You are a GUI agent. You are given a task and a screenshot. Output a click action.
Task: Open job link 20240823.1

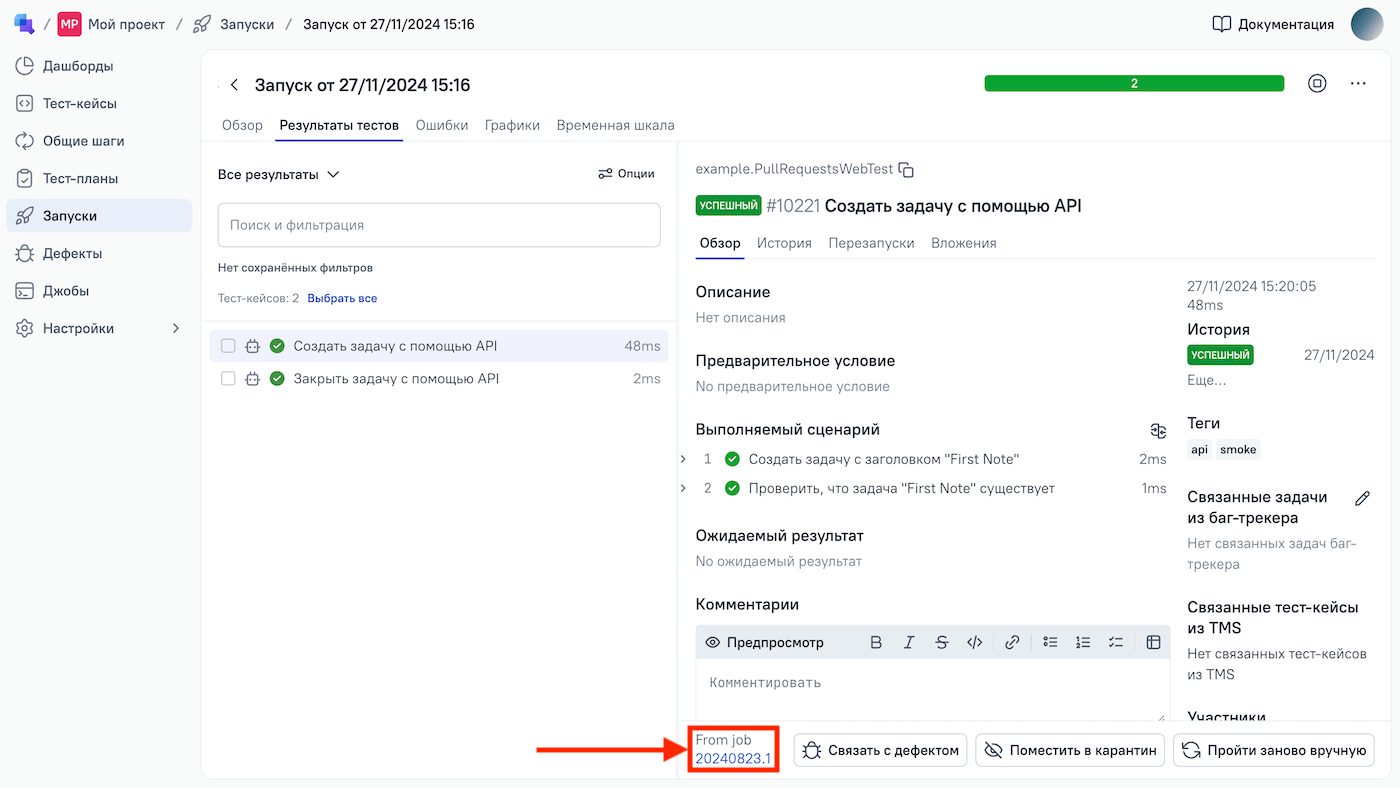pos(733,758)
